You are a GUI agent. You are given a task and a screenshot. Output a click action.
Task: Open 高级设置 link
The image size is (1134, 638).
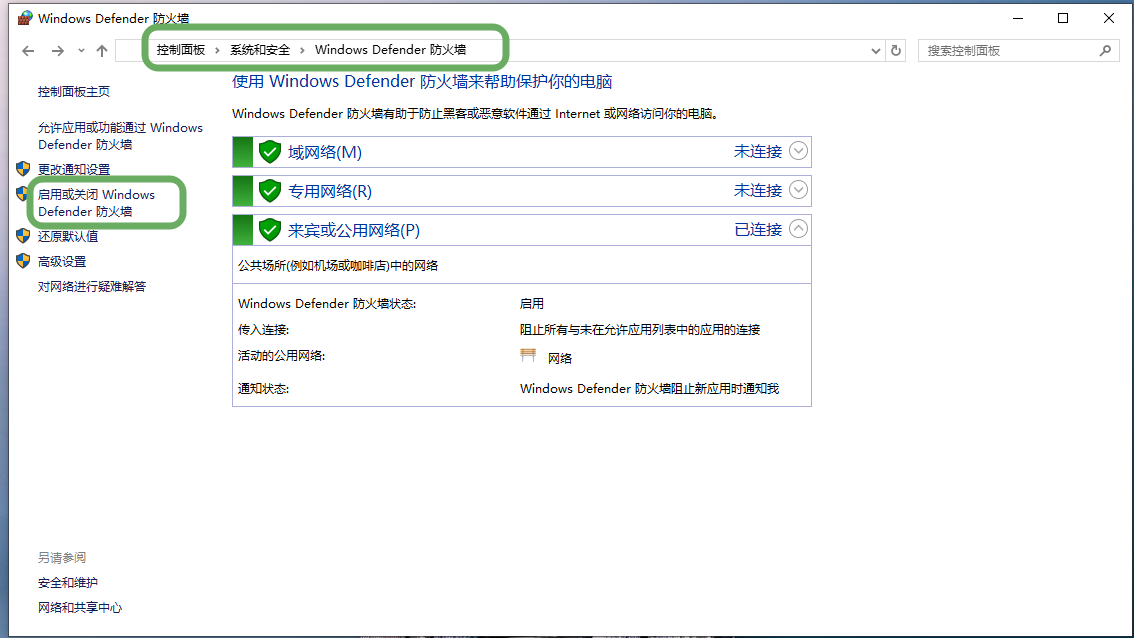point(61,261)
